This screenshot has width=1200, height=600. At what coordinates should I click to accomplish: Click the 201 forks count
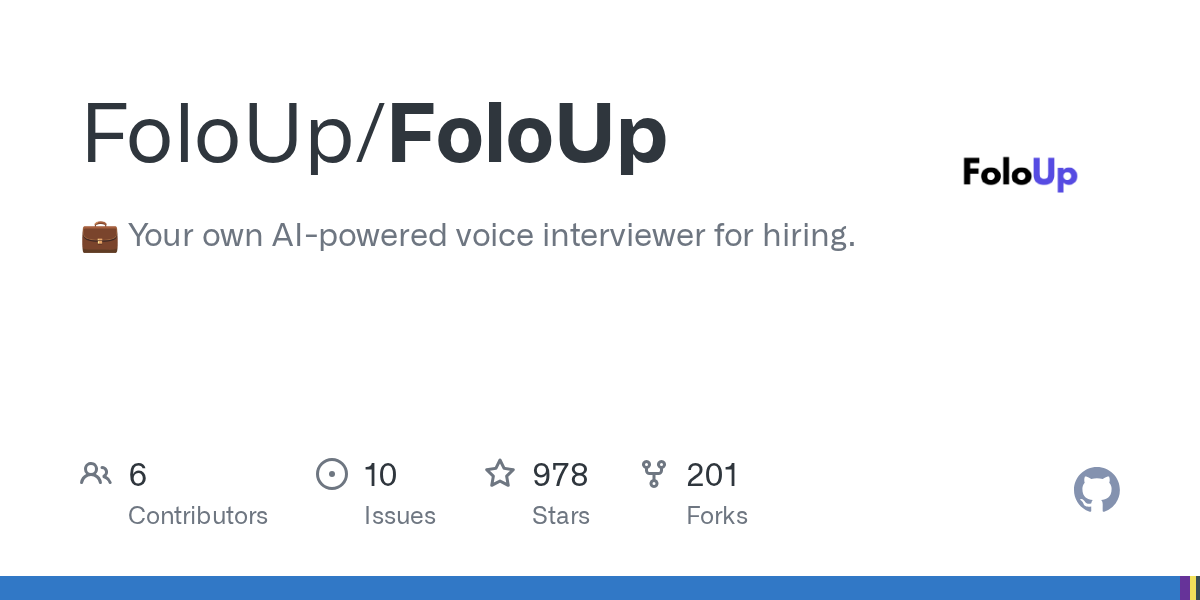pos(712,474)
